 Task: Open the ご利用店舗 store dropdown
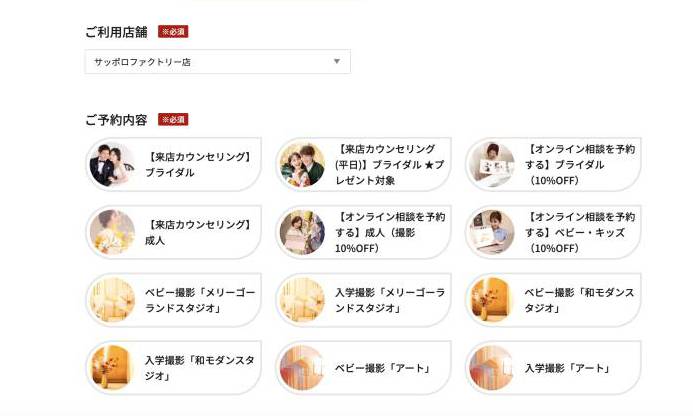217,62
